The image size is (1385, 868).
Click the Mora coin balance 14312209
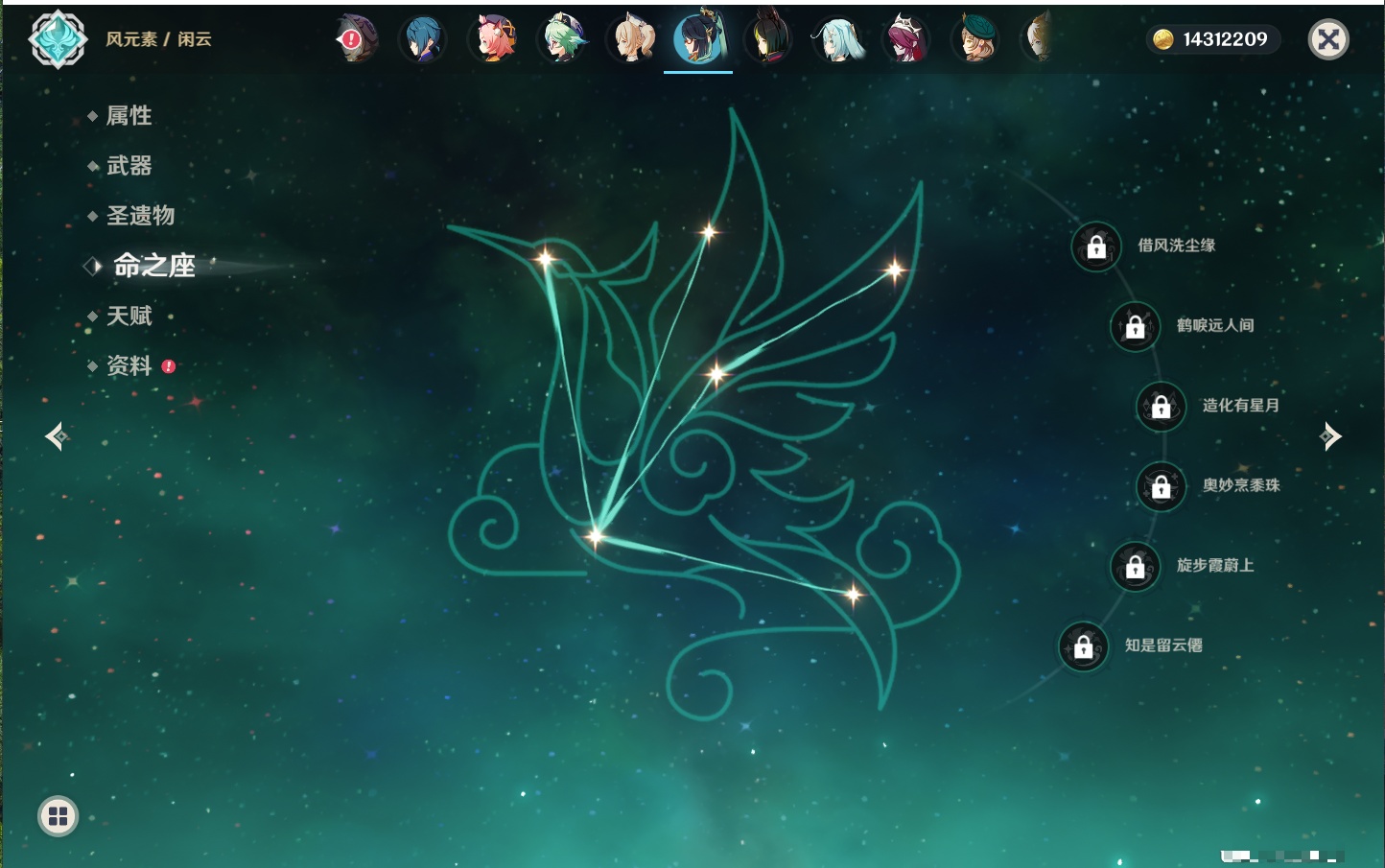pyautogui.click(x=1213, y=39)
